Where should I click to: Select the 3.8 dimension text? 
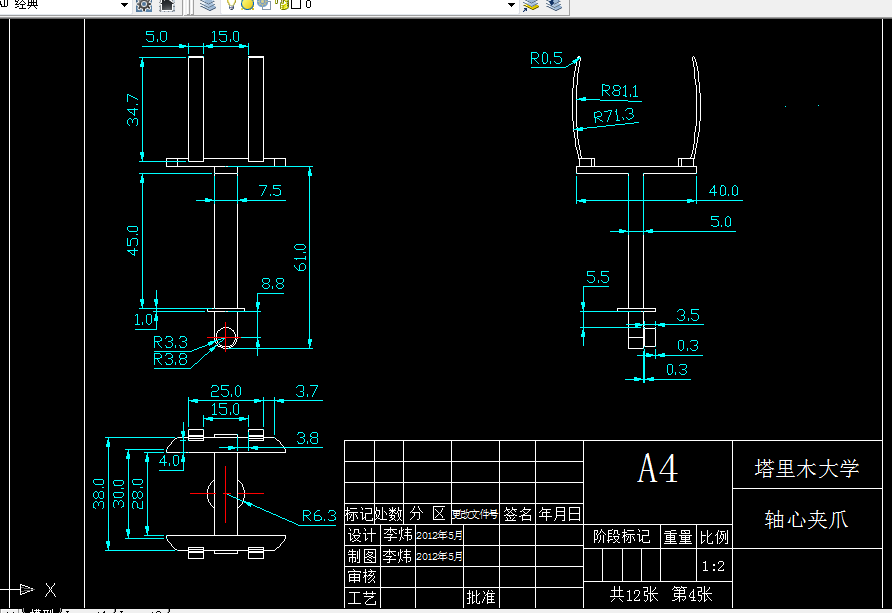coord(307,438)
